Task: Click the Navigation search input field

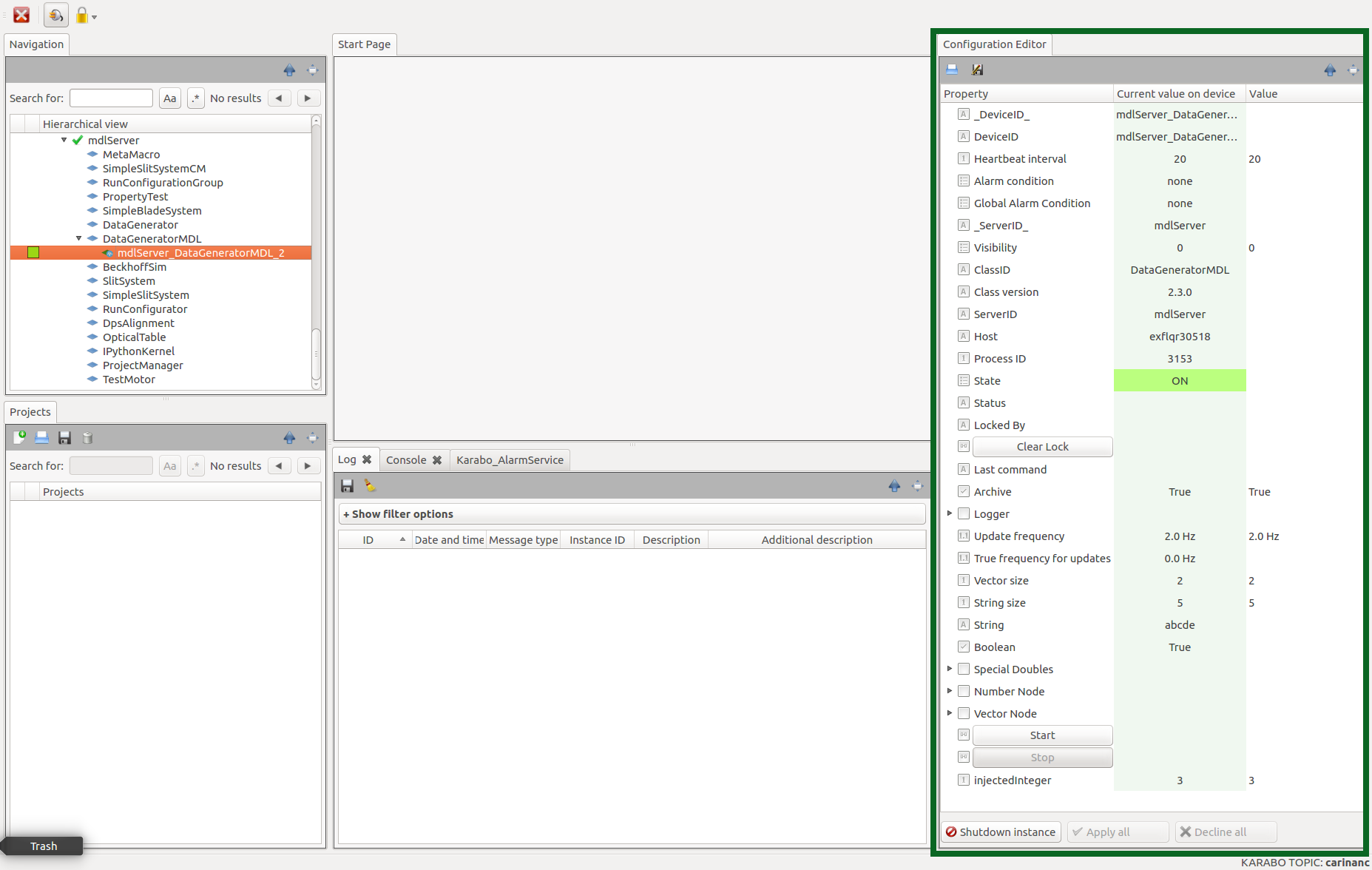Action: [x=111, y=98]
